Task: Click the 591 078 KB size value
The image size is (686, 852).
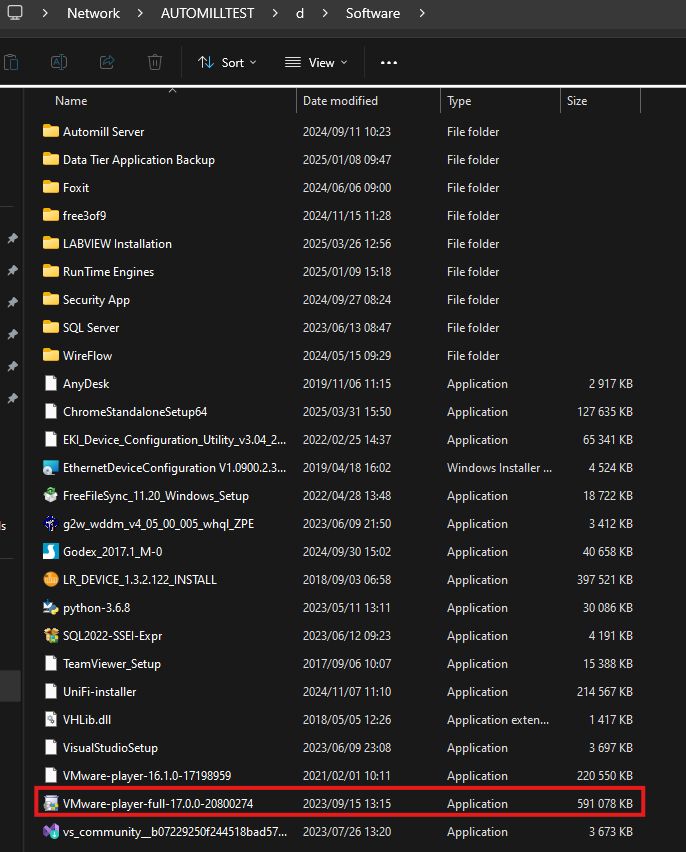Action: [x=605, y=804]
